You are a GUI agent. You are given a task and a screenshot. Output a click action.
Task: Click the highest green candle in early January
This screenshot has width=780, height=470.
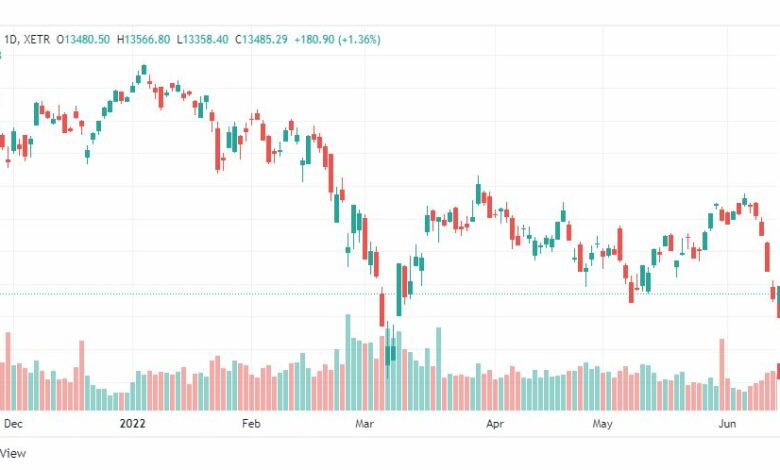(x=144, y=70)
